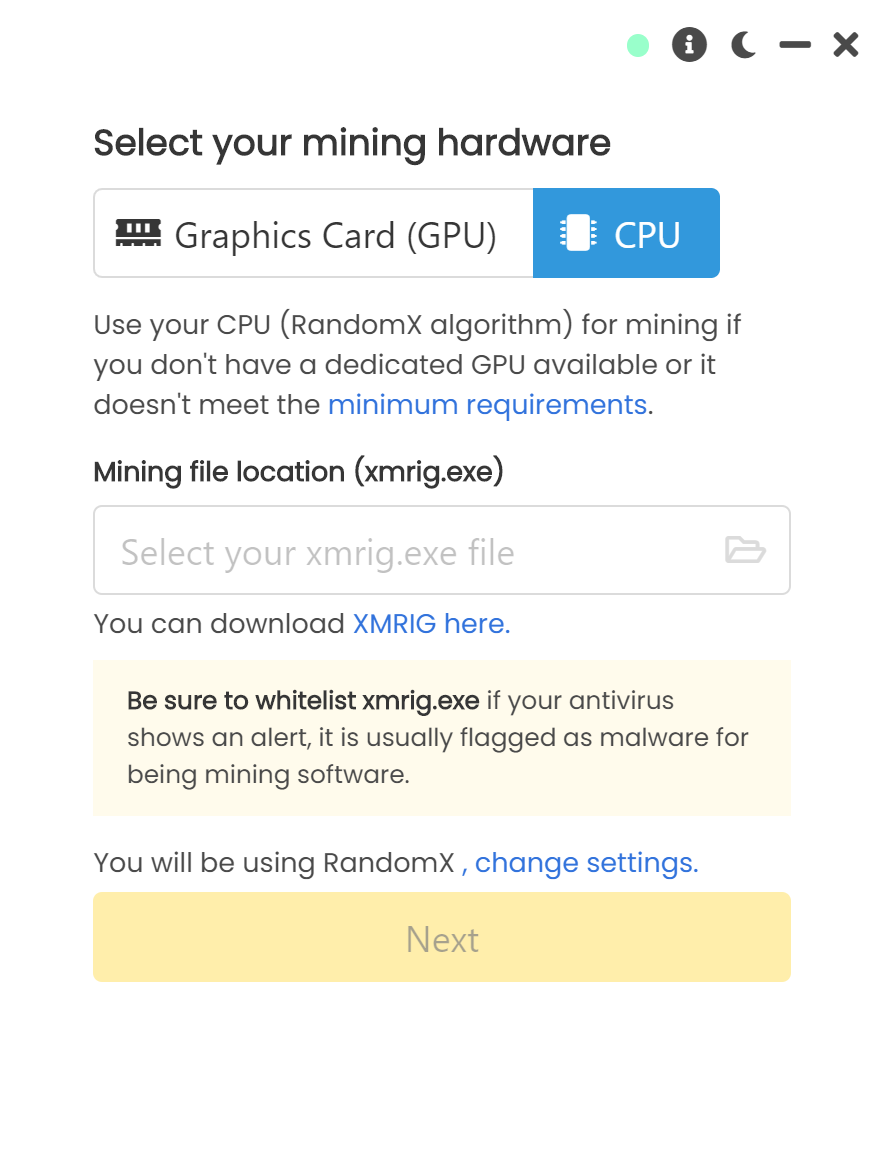Browse for the file with the folder icon
The width and height of the screenshot is (882, 1168).
[x=745, y=550]
